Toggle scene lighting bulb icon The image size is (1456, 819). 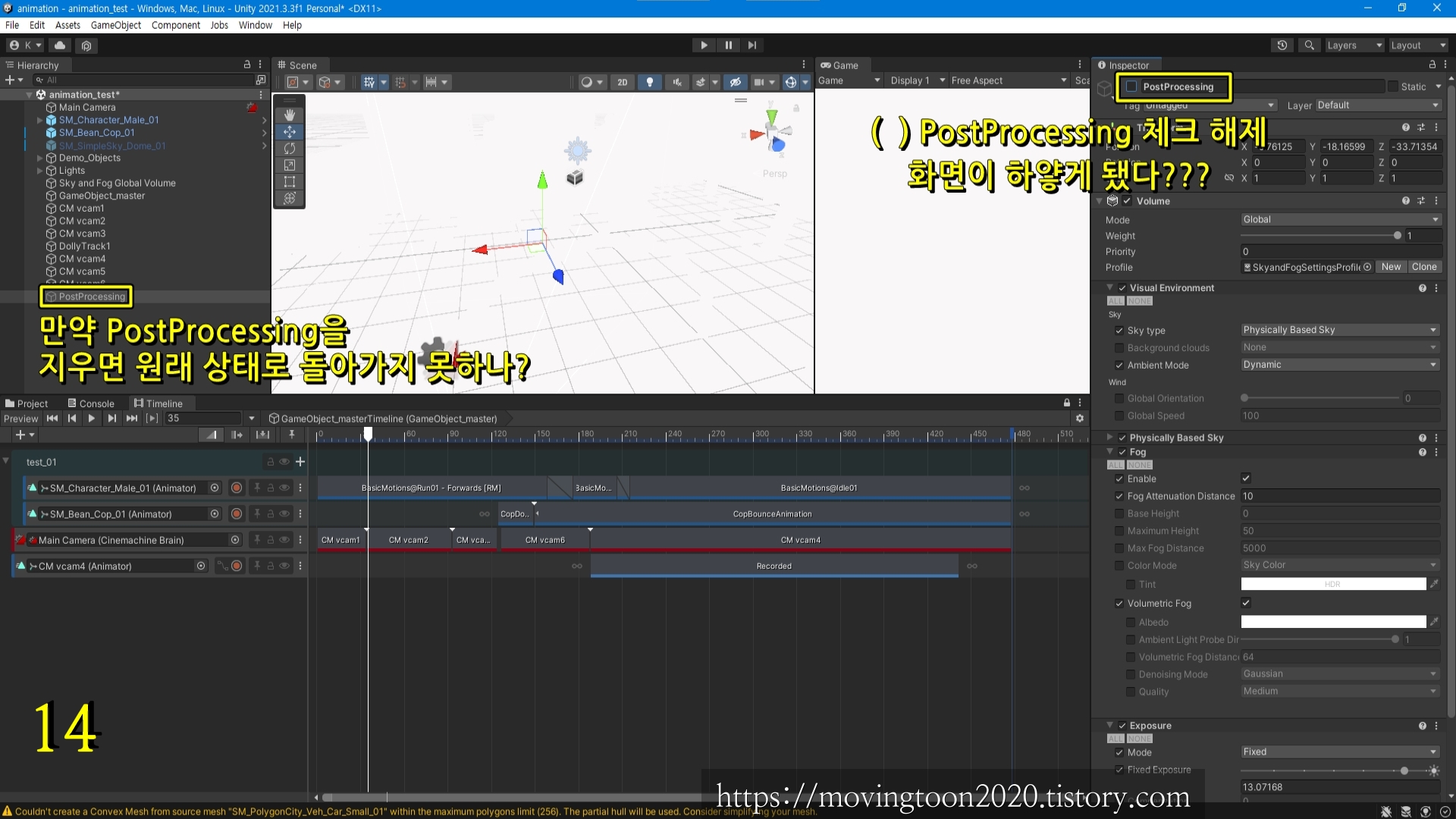(x=649, y=82)
